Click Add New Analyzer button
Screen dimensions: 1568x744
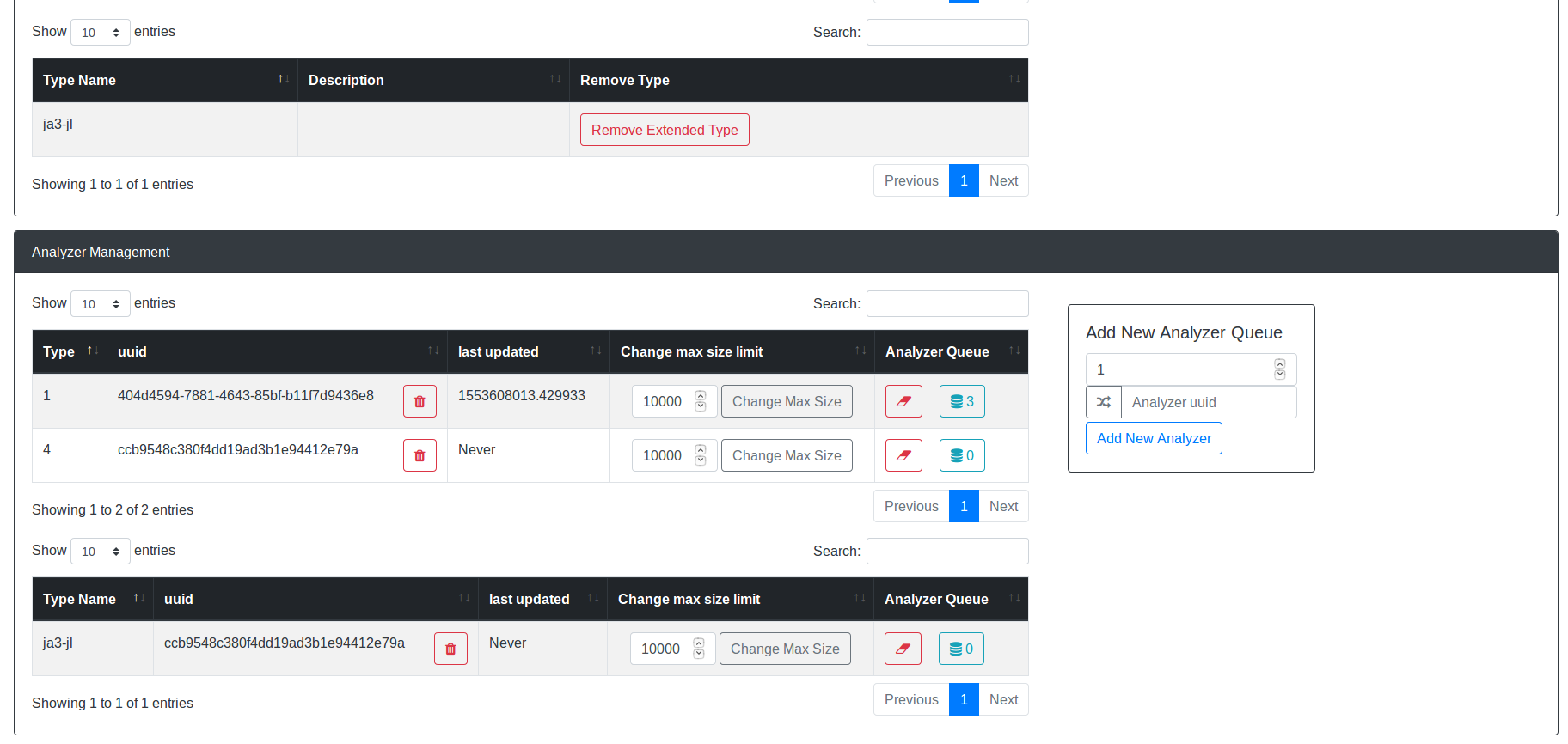pyautogui.click(x=1154, y=438)
